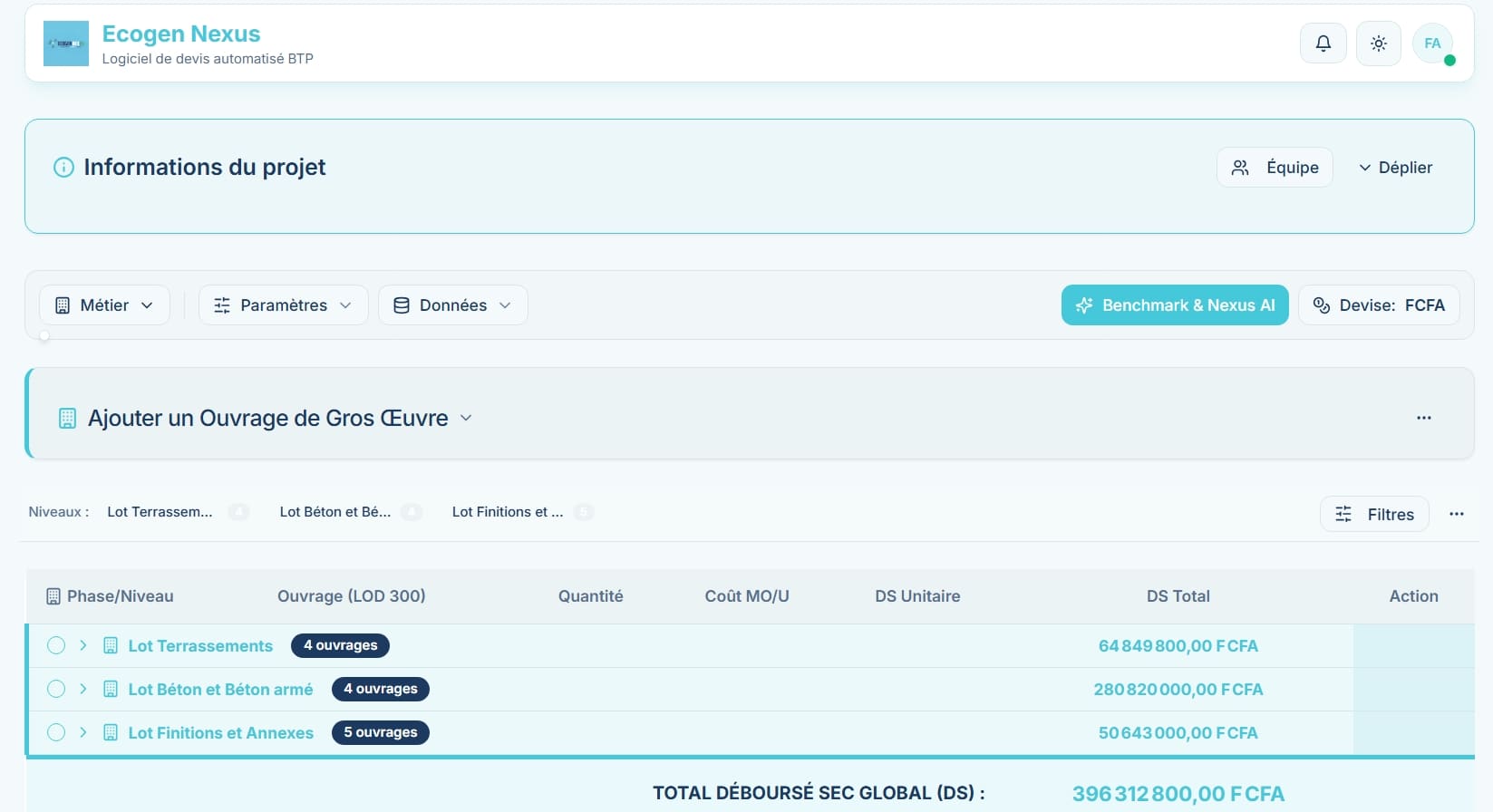Launch Benchmark & Nexus AI
The height and width of the screenshot is (812, 1493).
pyautogui.click(x=1175, y=305)
